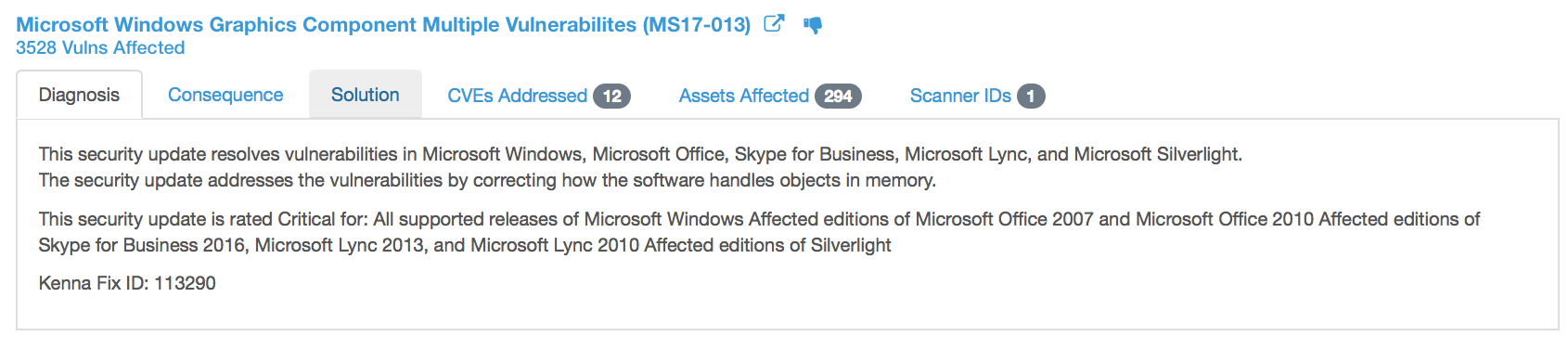This screenshot has width=1568, height=349.
Task: Show the CVEs Addressed tab
Action: pos(539,96)
